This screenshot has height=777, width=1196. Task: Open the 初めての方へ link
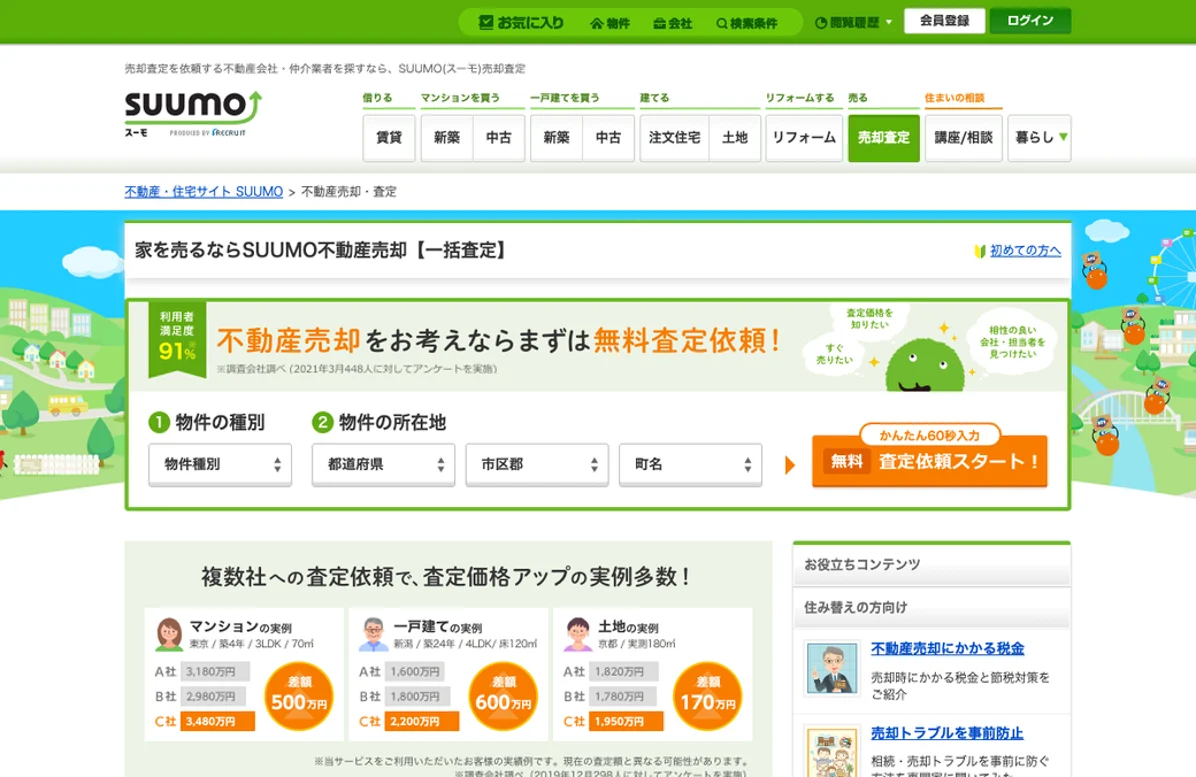pos(1025,250)
